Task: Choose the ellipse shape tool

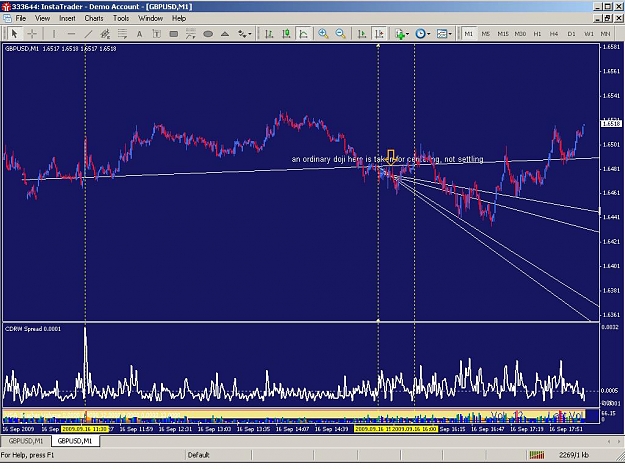Action: (208, 34)
